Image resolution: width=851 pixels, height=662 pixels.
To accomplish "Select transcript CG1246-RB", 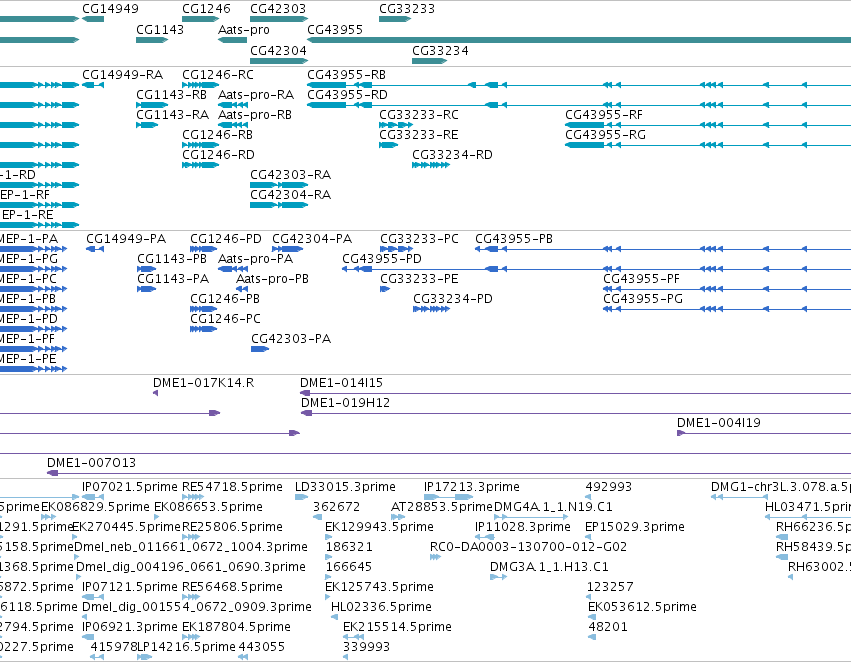I will pyautogui.click(x=217, y=135).
